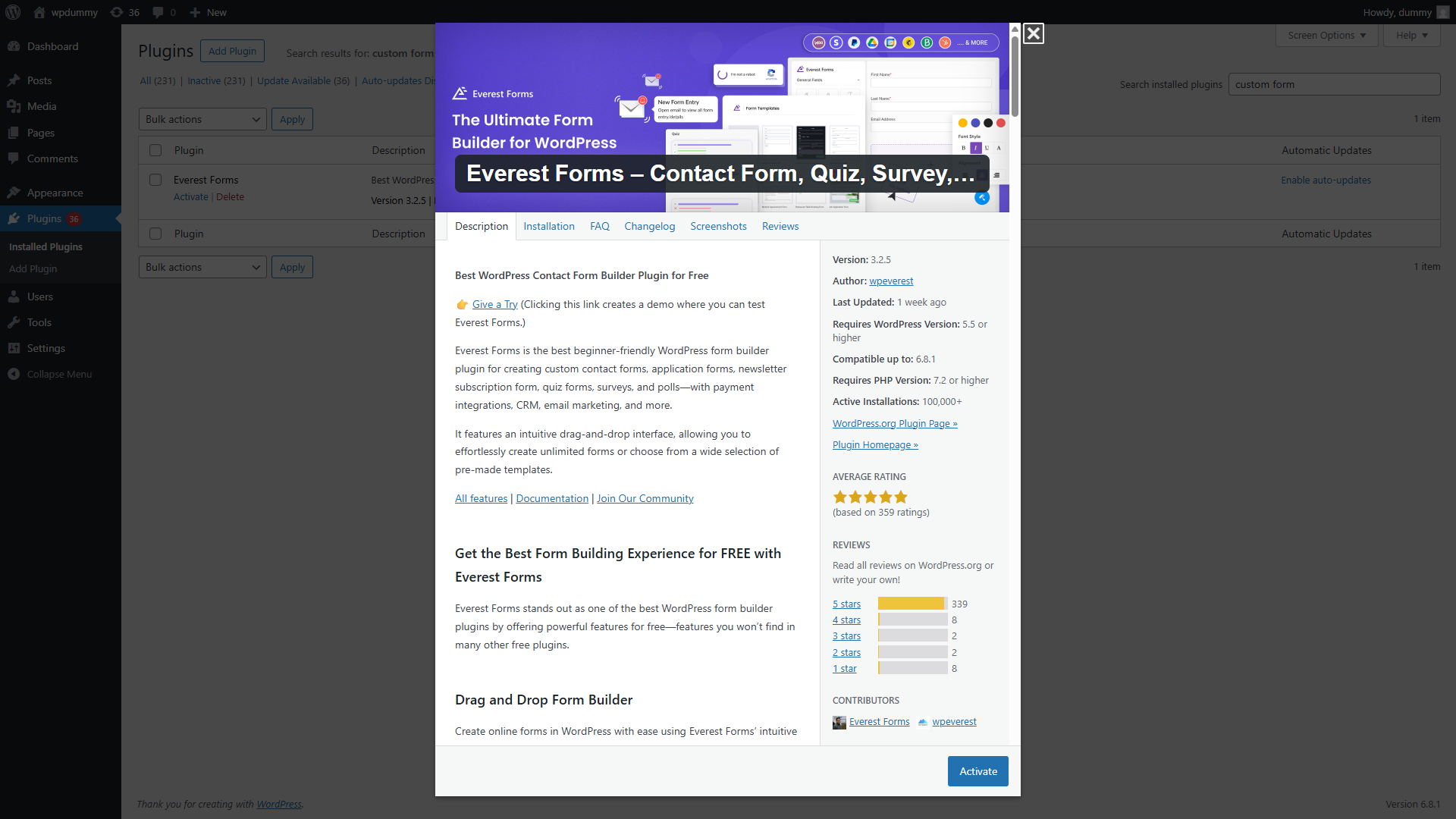Click the bottom Apply button
Screen dimensions: 1456x819
(x=292, y=267)
